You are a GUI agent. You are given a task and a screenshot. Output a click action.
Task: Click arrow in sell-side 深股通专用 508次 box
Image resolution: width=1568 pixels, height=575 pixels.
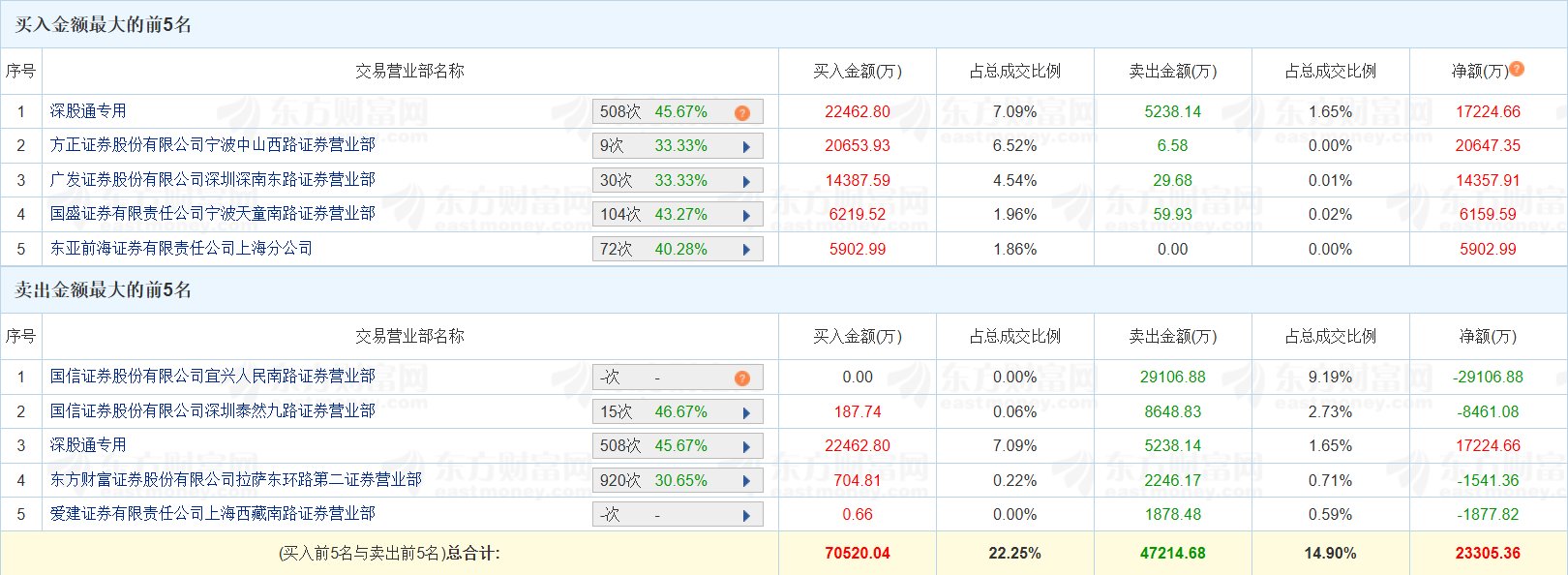[746, 447]
